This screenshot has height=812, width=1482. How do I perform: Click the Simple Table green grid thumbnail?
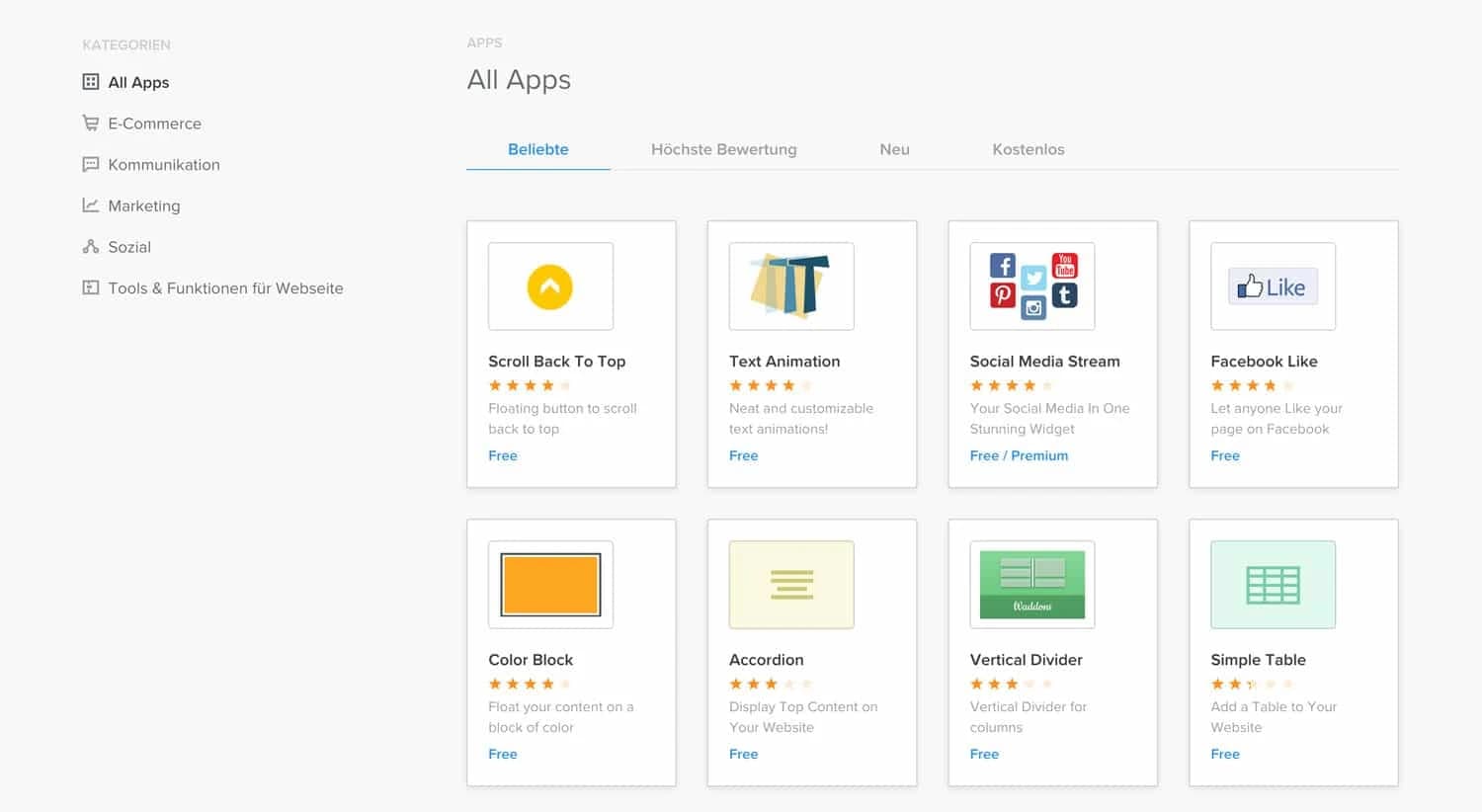(1273, 585)
